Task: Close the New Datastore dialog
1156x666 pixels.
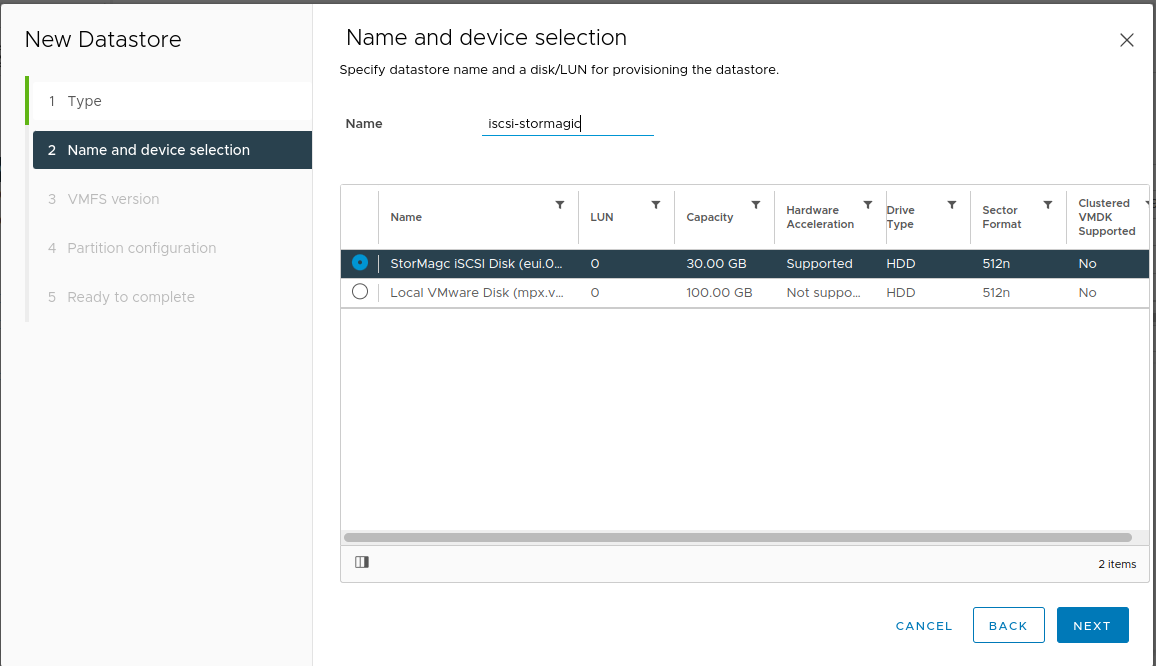Action: [x=1127, y=41]
